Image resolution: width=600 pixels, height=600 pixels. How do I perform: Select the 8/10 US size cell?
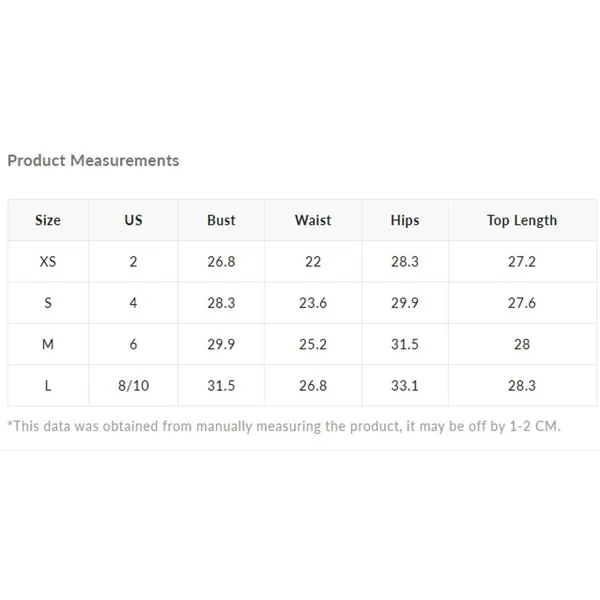pos(133,386)
